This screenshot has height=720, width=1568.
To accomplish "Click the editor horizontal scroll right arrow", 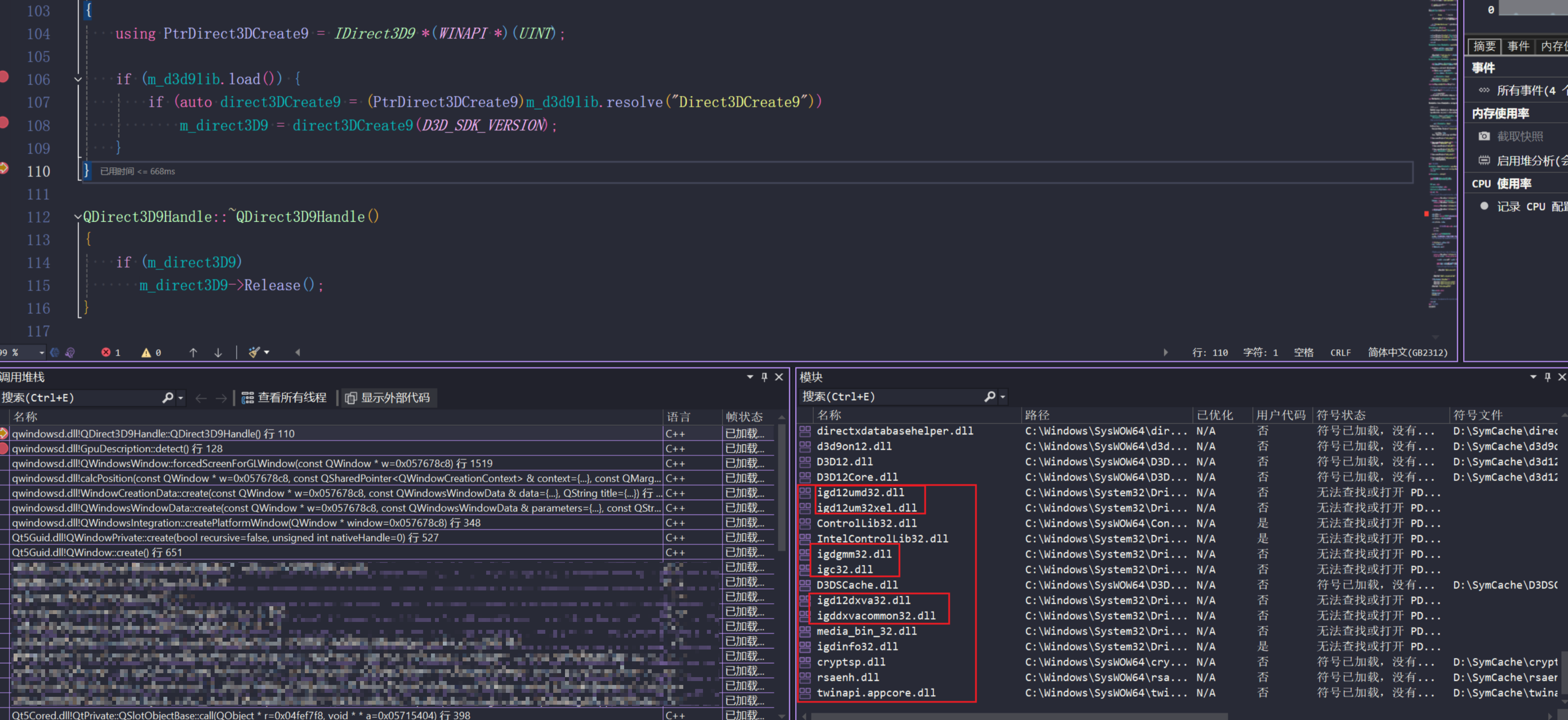I will [x=1165, y=352].
